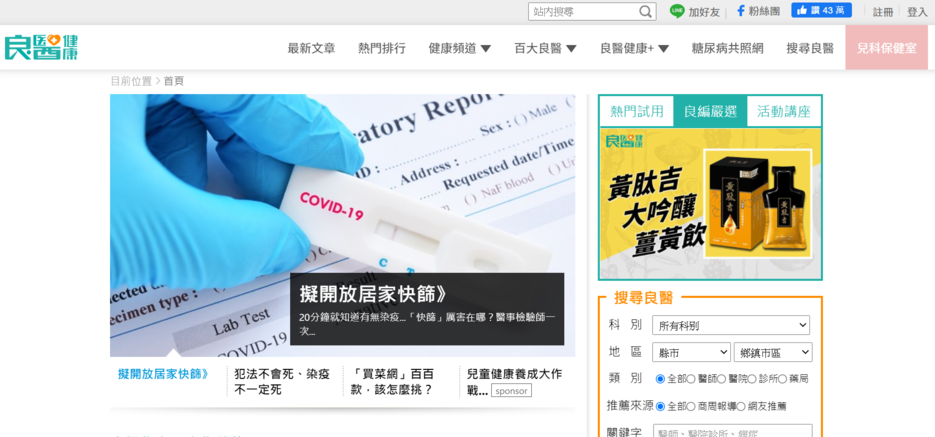Open the 所有科別 department dropdown
Screen dimensions: 935x437
tap(730, 326)
